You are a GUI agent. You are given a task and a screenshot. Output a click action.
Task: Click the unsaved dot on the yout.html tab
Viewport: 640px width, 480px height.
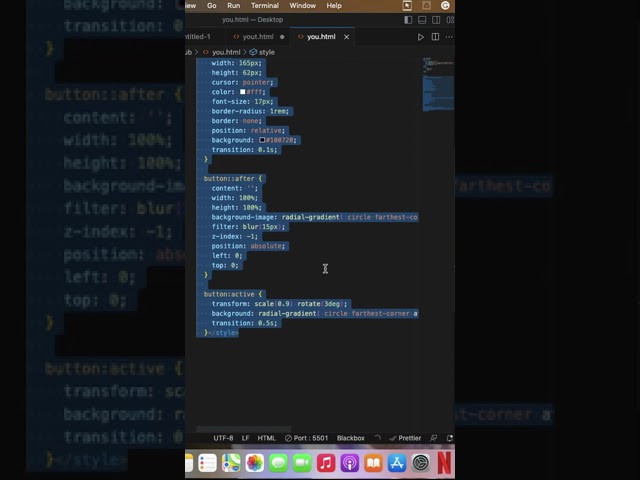282,37
